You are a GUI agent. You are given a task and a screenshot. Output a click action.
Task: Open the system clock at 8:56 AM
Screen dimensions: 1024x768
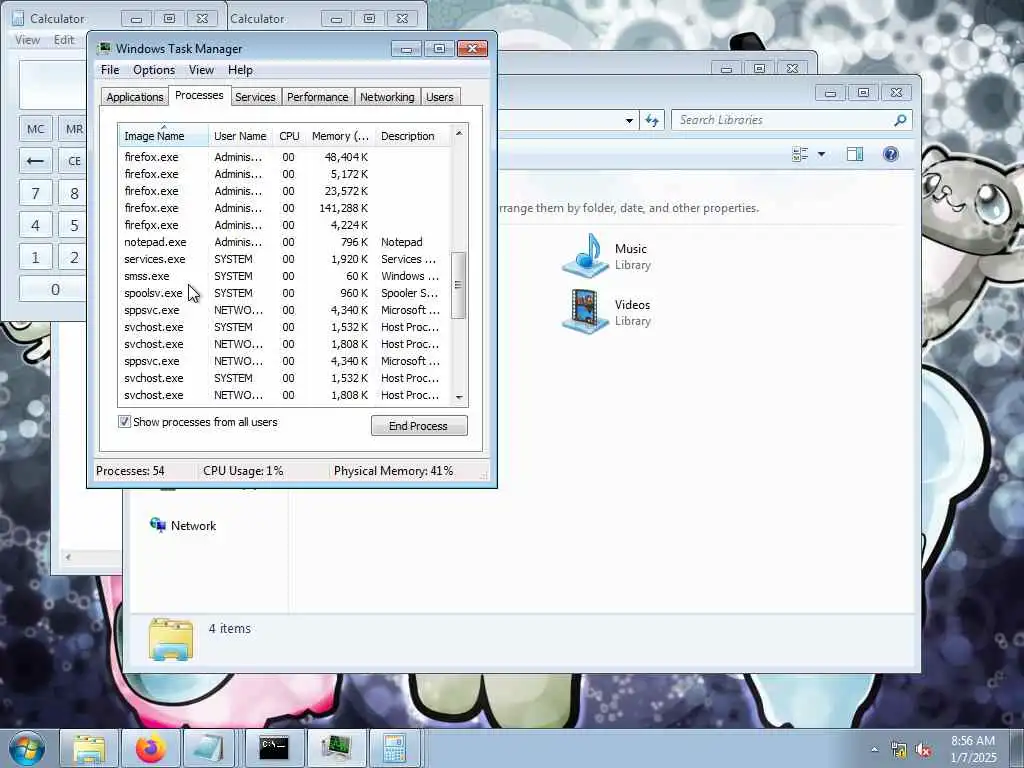973,749
